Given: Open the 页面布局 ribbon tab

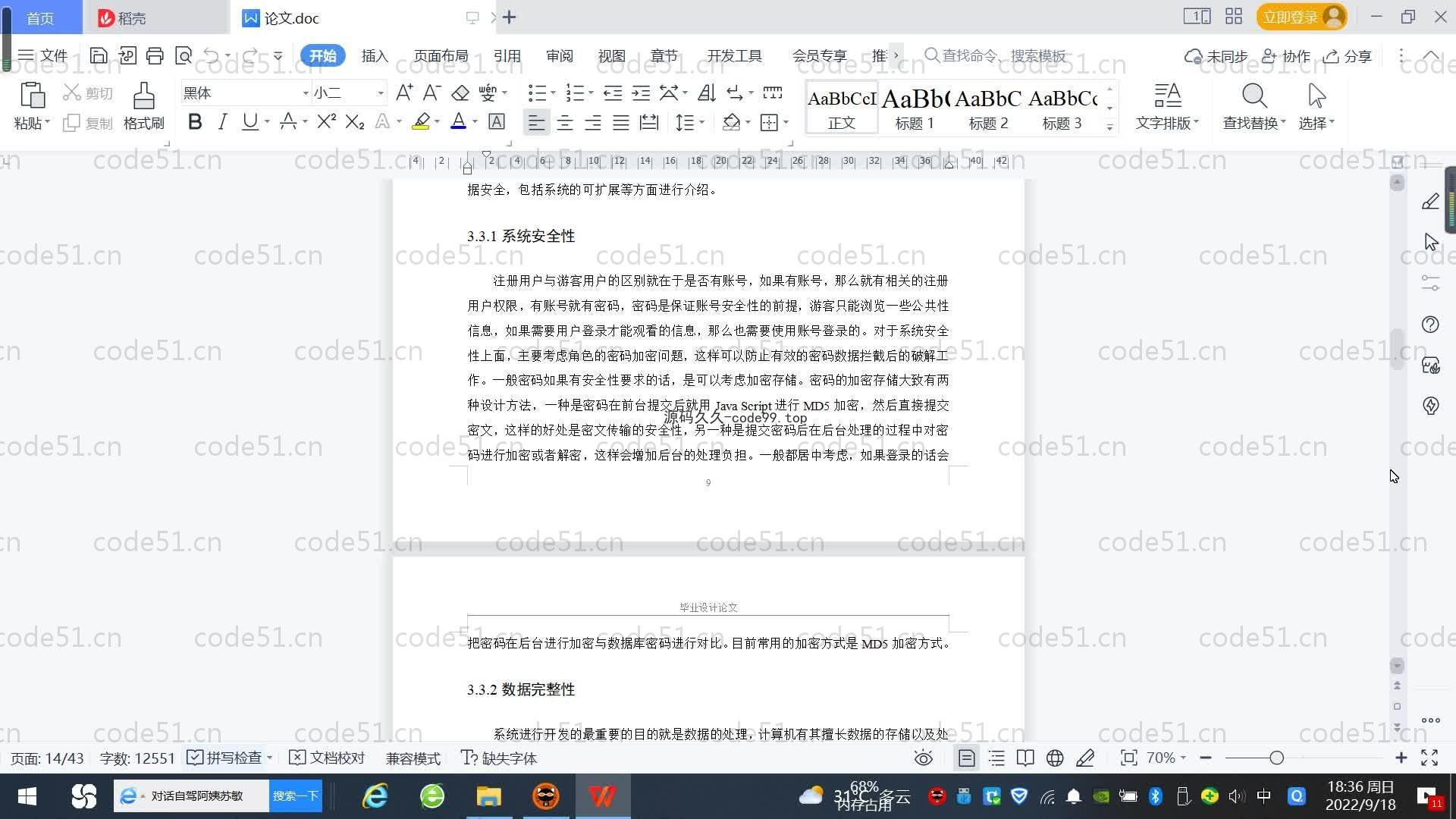Looking at the screenshot, I should click(x=441, y=55).
